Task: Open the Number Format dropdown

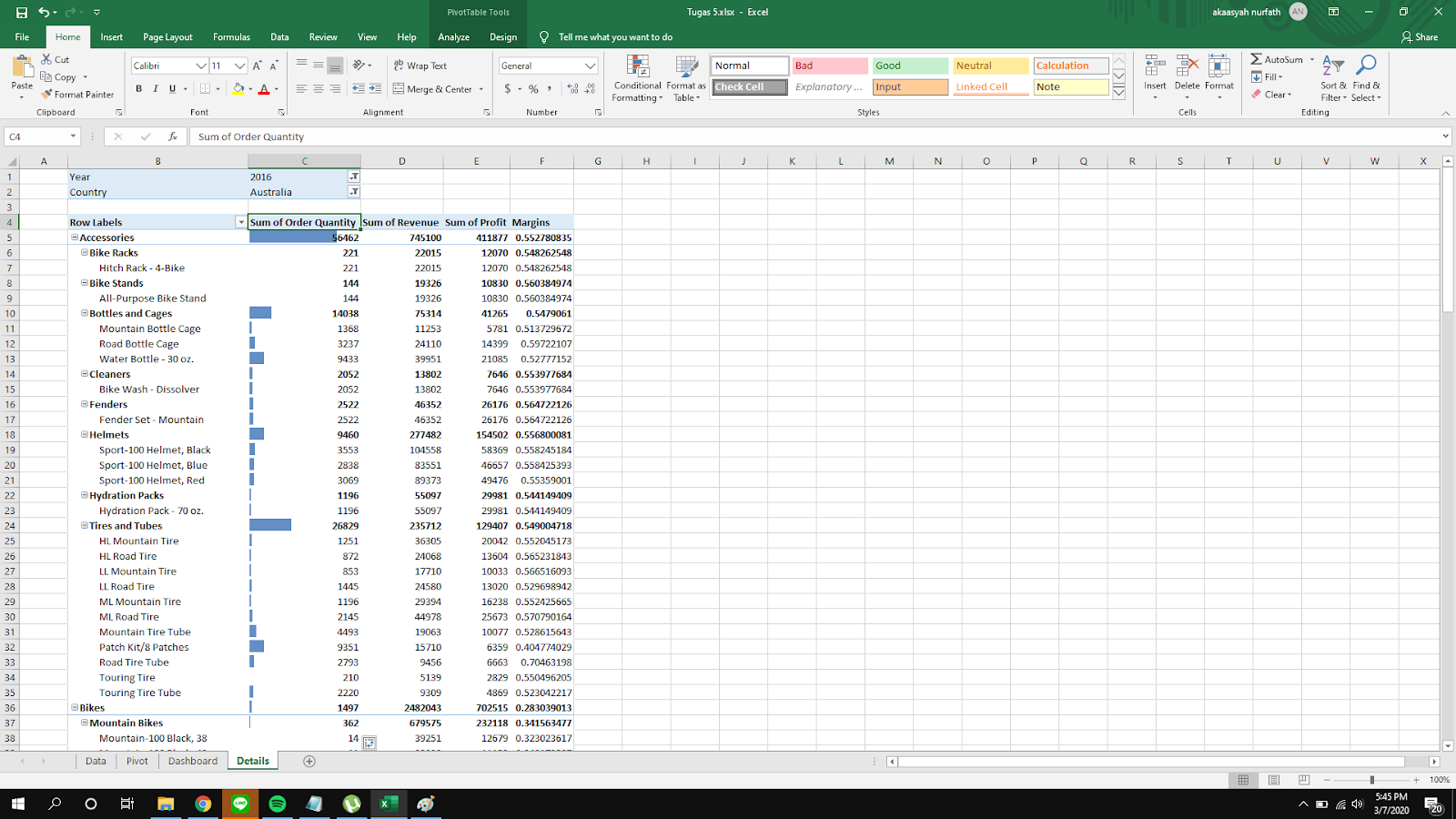Action: tap(590, 66)
